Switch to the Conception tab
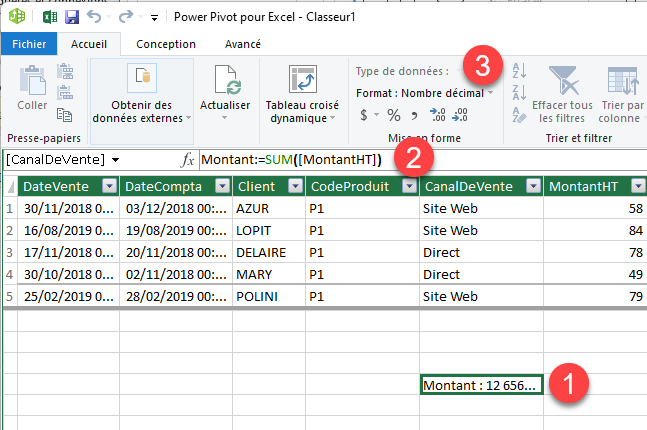This screenshot has height=430, width=647. tap(166, 44)
